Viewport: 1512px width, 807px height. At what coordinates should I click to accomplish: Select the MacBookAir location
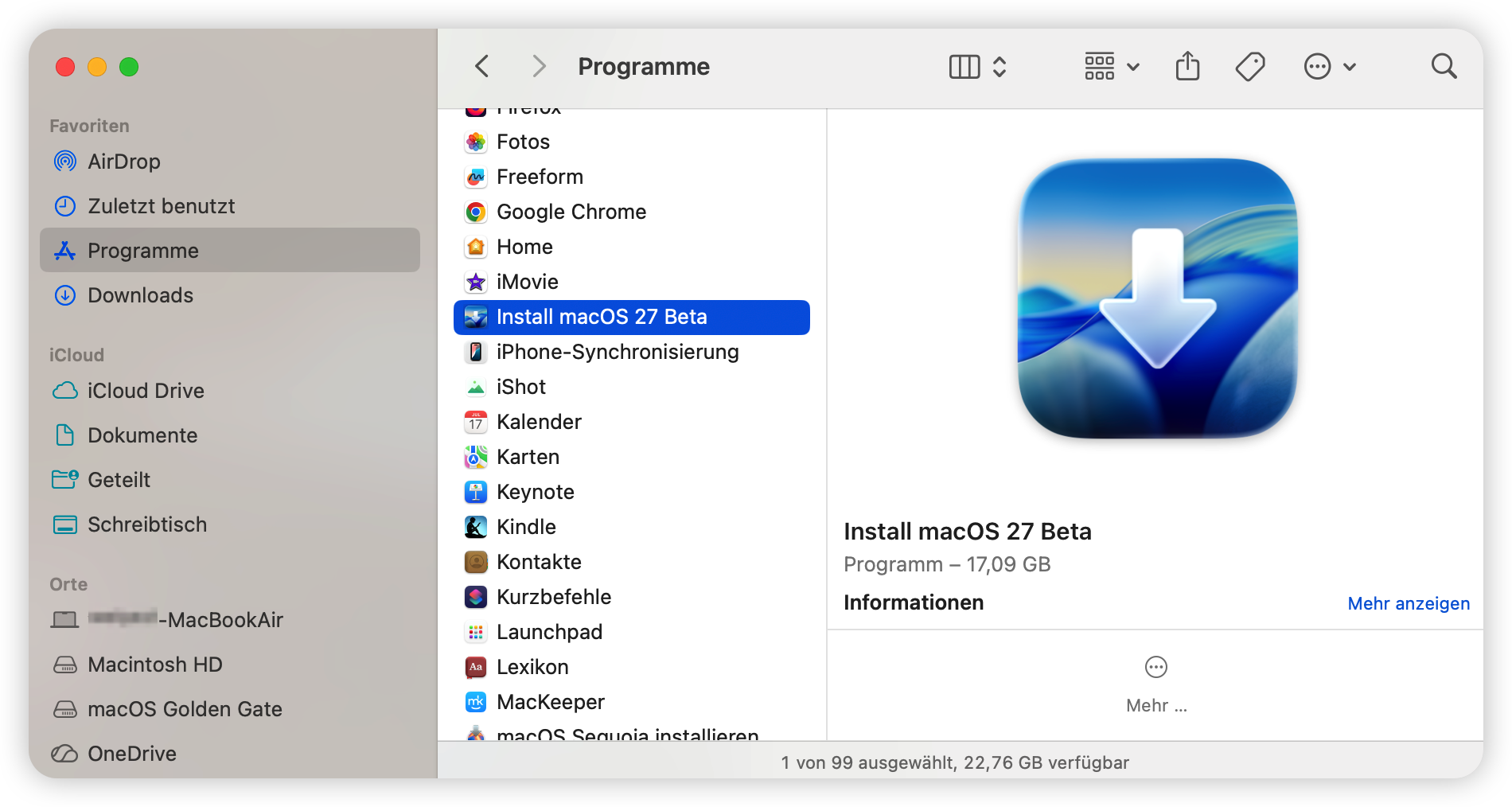[230, 620]
